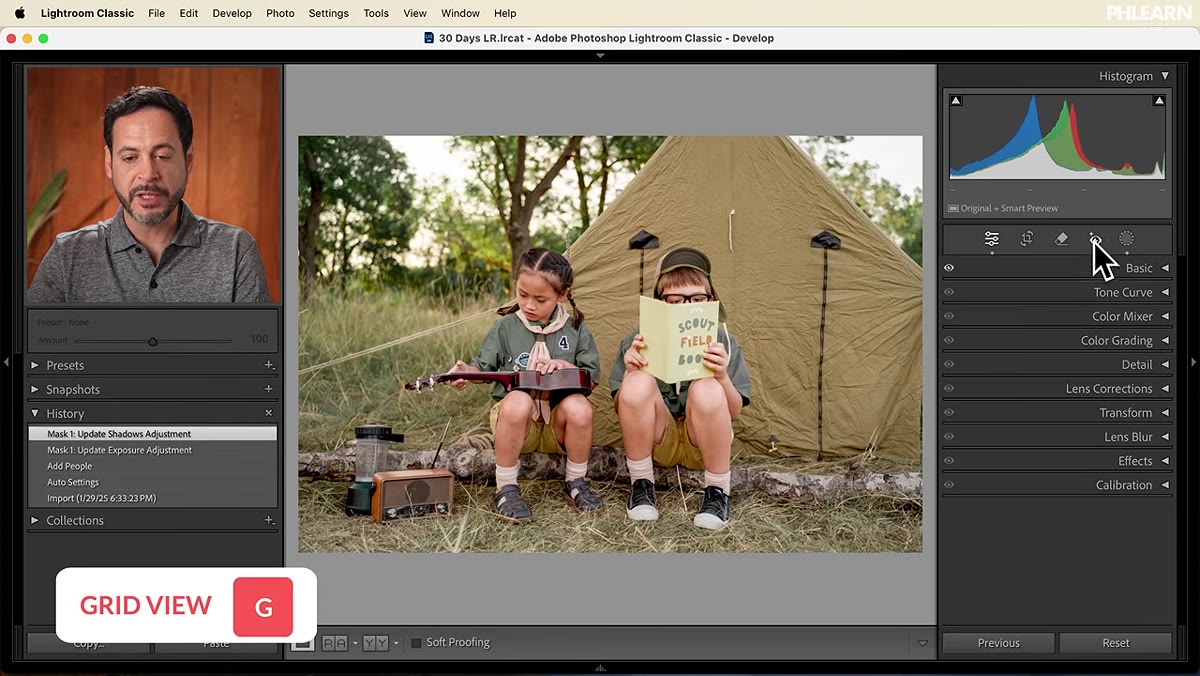Toggle the Basic panel eye icon
Viewport: 1200px width, 676px height.
[949, 268]
